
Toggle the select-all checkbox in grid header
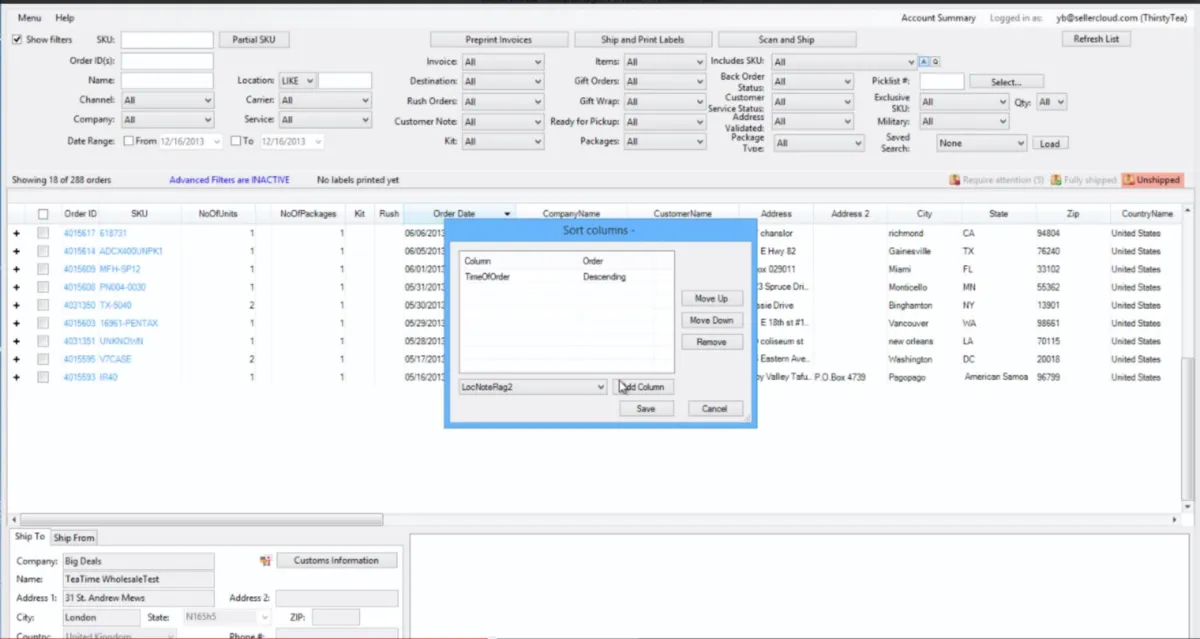[43, 214]
